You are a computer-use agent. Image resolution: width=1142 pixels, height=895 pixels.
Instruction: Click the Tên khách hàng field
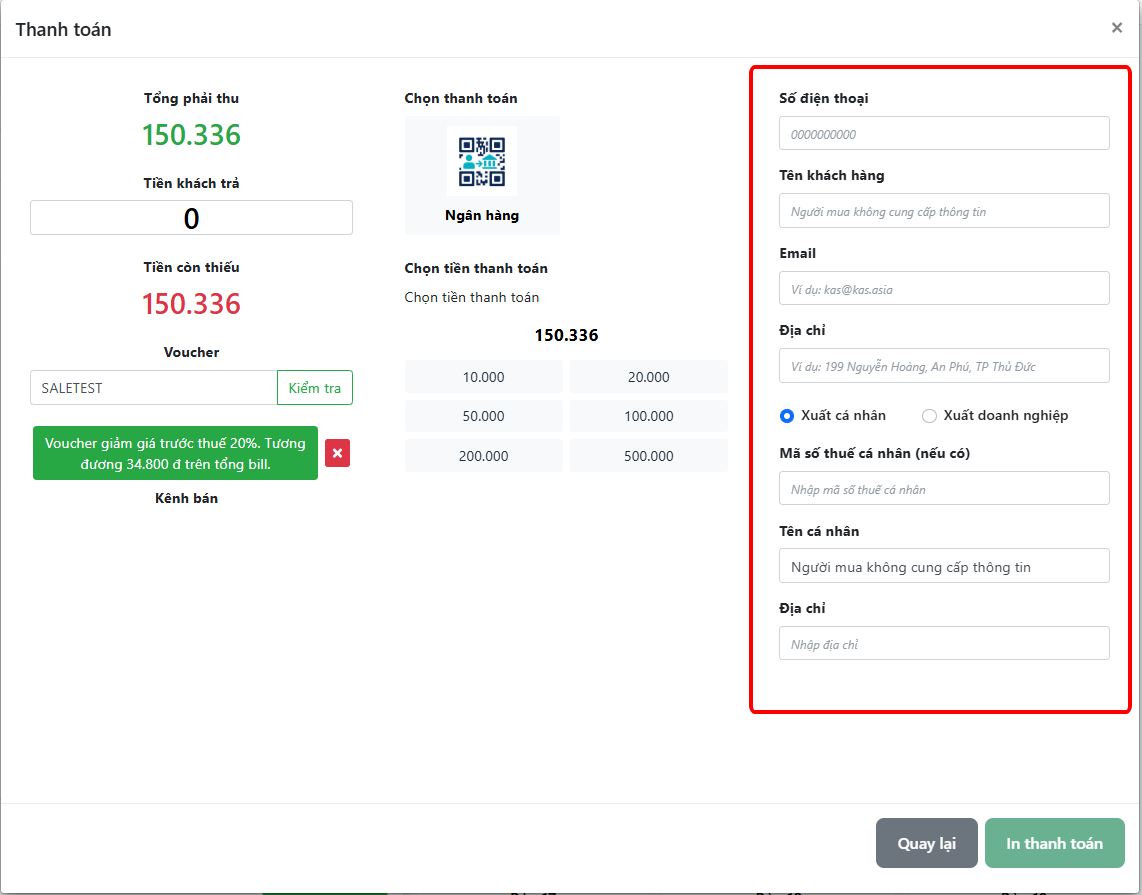pyautogui.click(x=943, y=211)
